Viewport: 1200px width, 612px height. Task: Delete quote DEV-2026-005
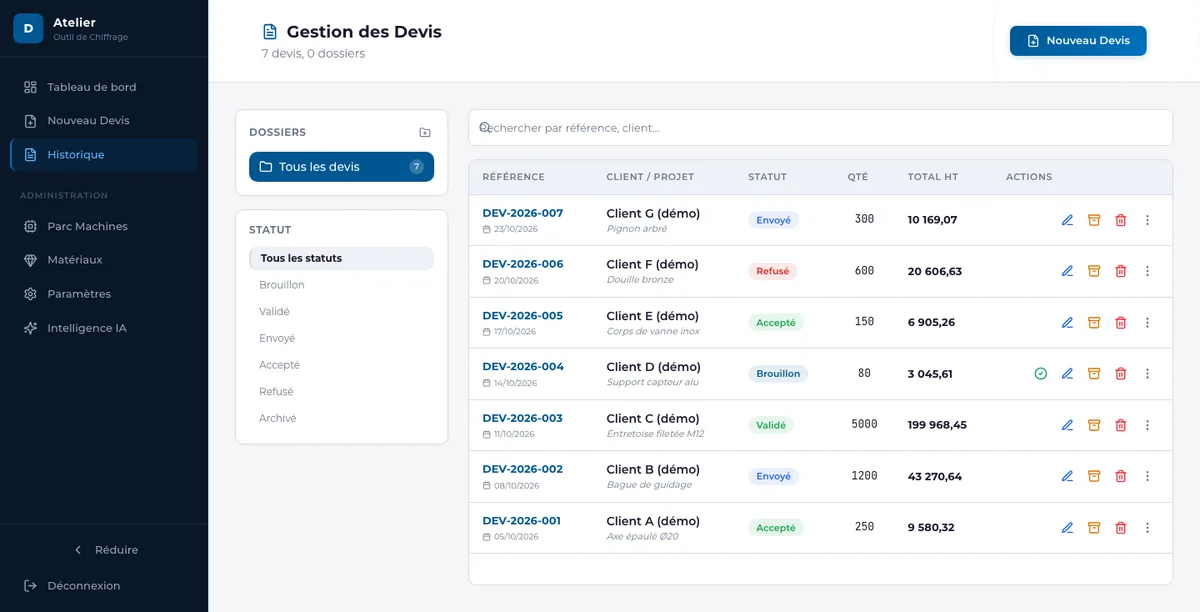(x=1120, y=322)
